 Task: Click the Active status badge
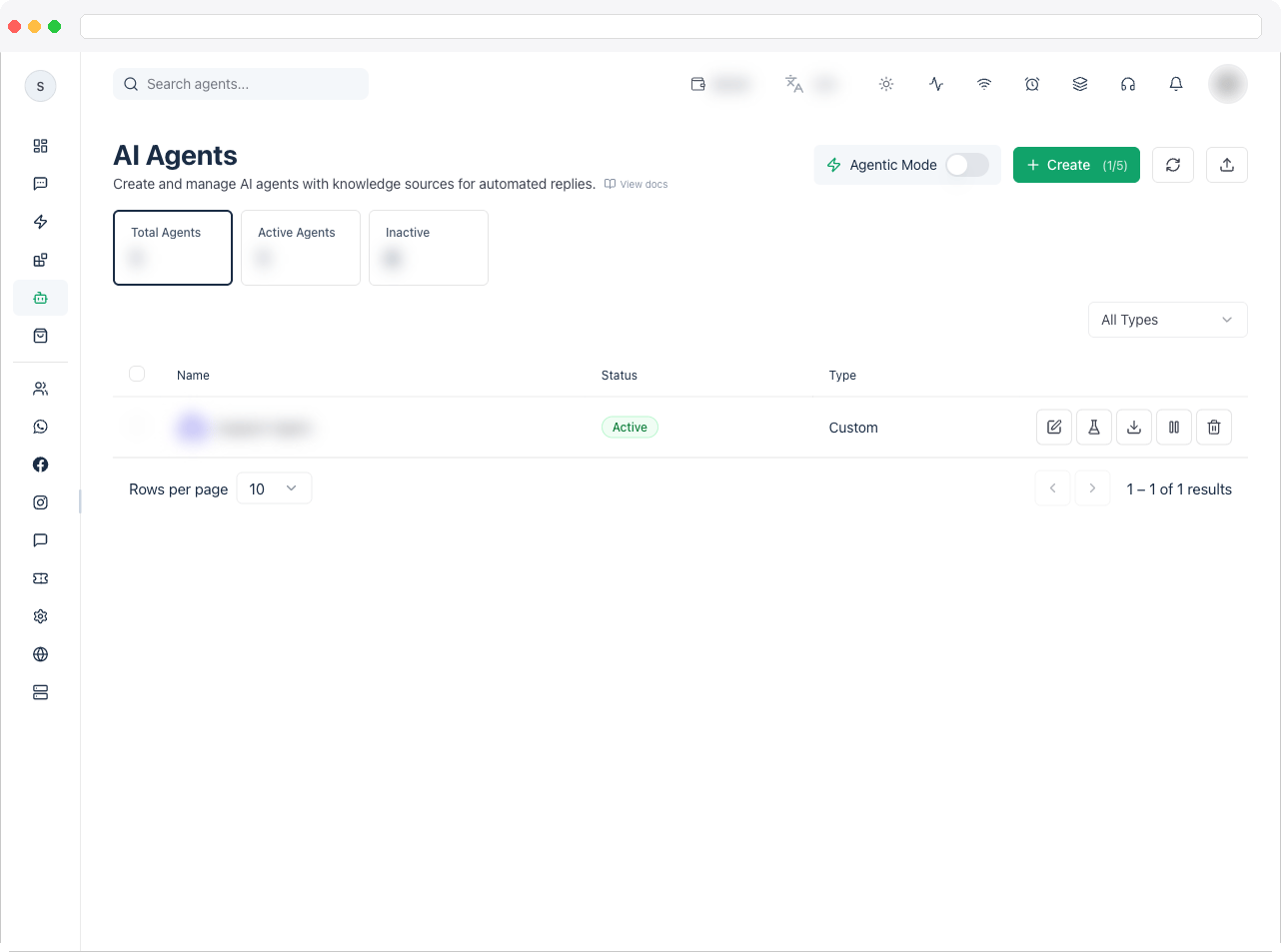point(630,428)
